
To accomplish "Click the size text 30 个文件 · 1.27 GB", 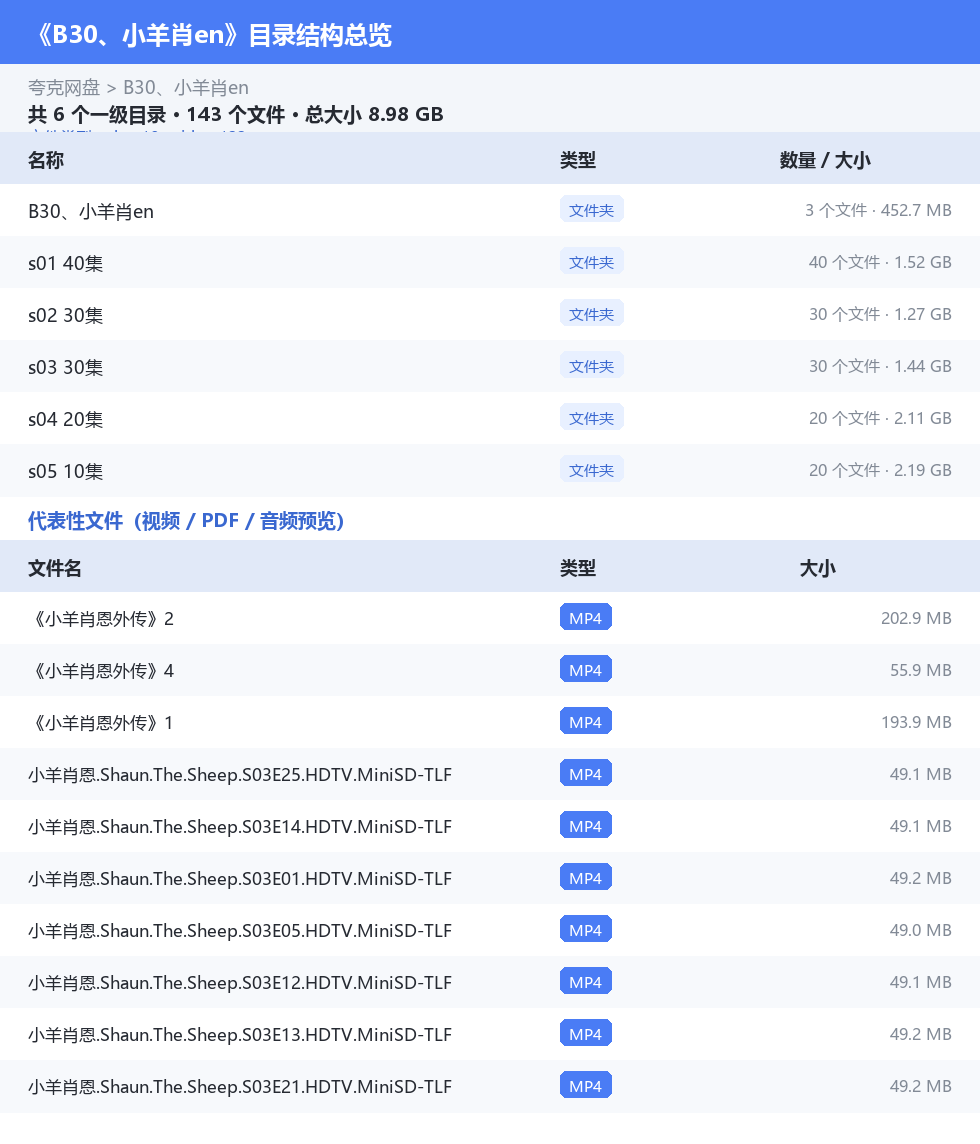I will tap(880, 314).
